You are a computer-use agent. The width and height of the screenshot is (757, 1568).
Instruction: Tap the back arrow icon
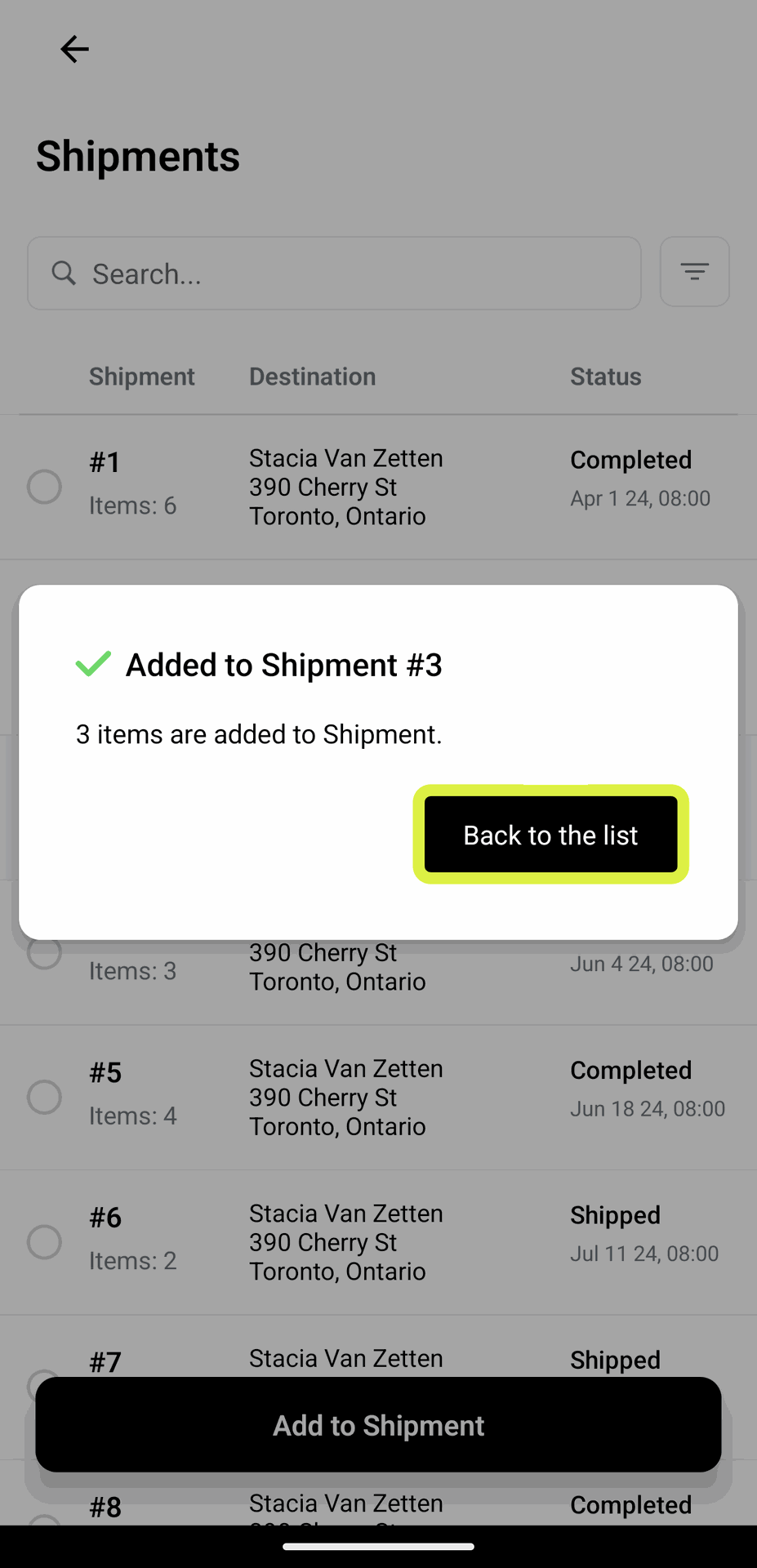pyautogui.click(x=74, y=49)
